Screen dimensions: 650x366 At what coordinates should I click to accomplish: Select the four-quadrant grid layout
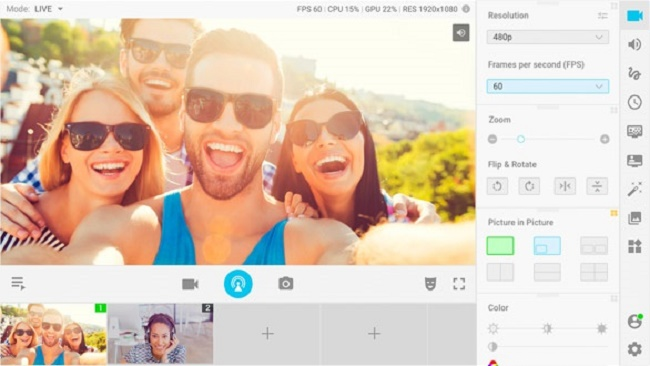594,272
